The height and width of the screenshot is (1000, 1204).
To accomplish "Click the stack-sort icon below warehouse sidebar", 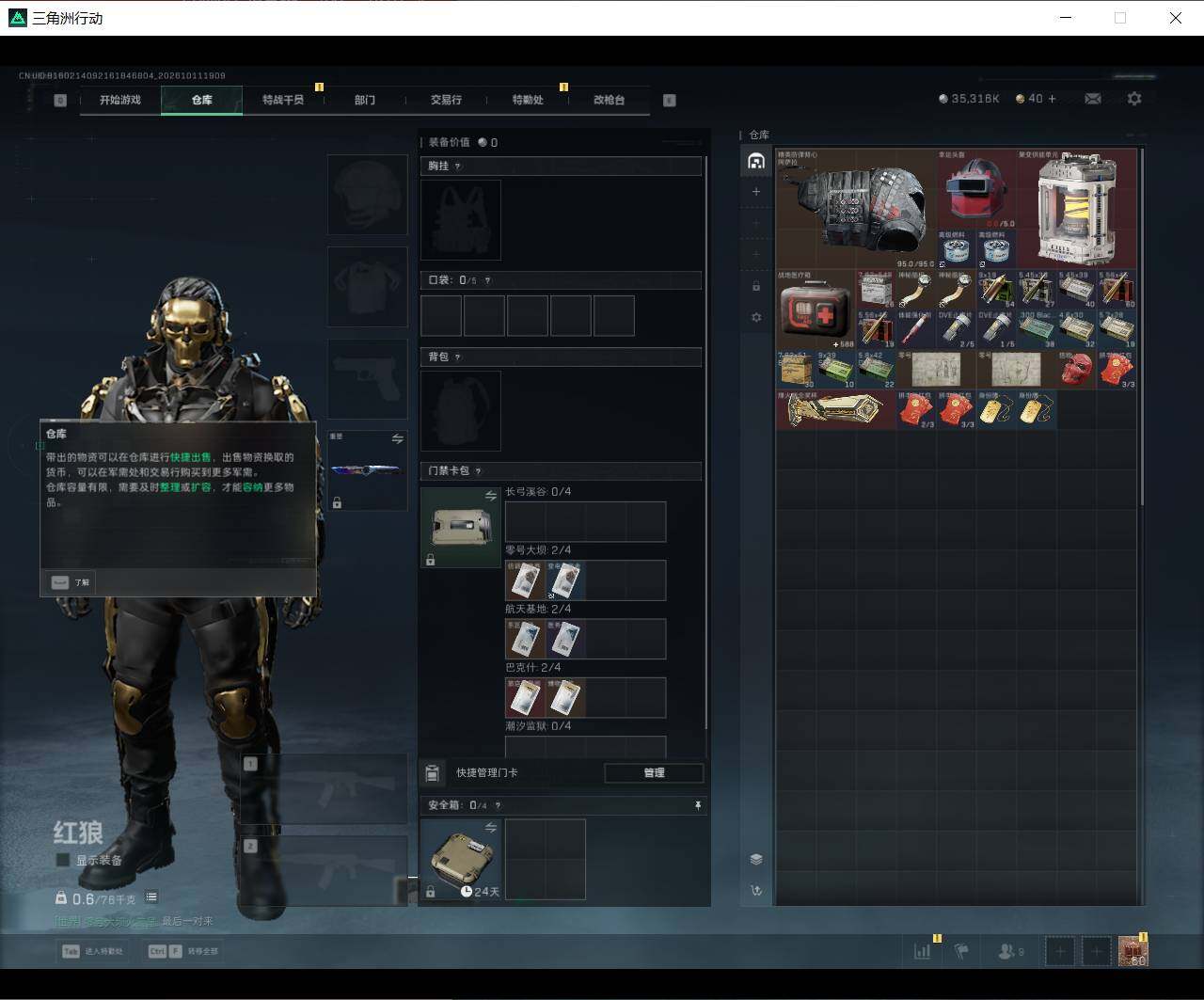I will coord(756,859).
